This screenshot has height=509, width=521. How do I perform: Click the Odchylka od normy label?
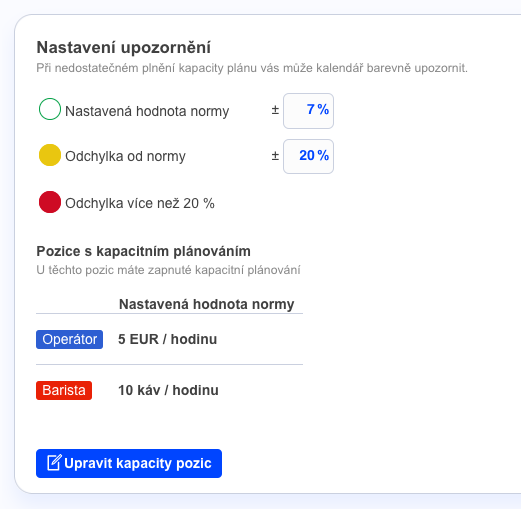pos(125,156)
